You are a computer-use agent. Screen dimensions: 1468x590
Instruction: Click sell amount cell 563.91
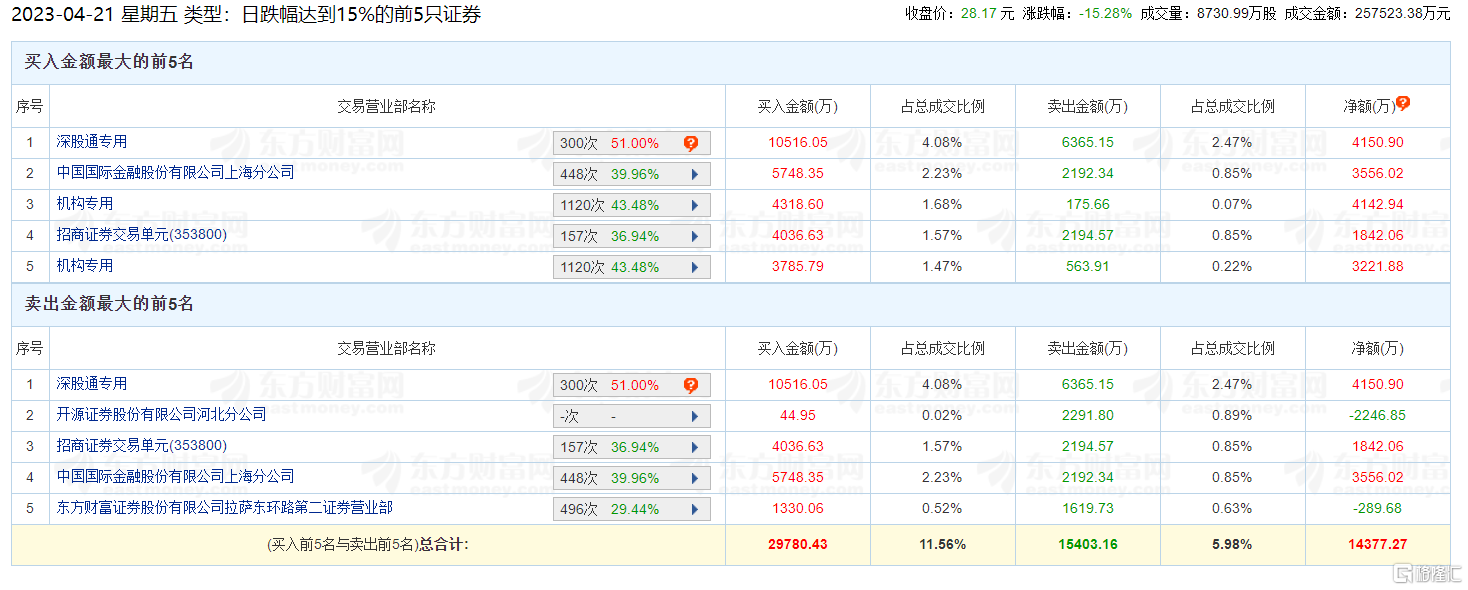1088,266
